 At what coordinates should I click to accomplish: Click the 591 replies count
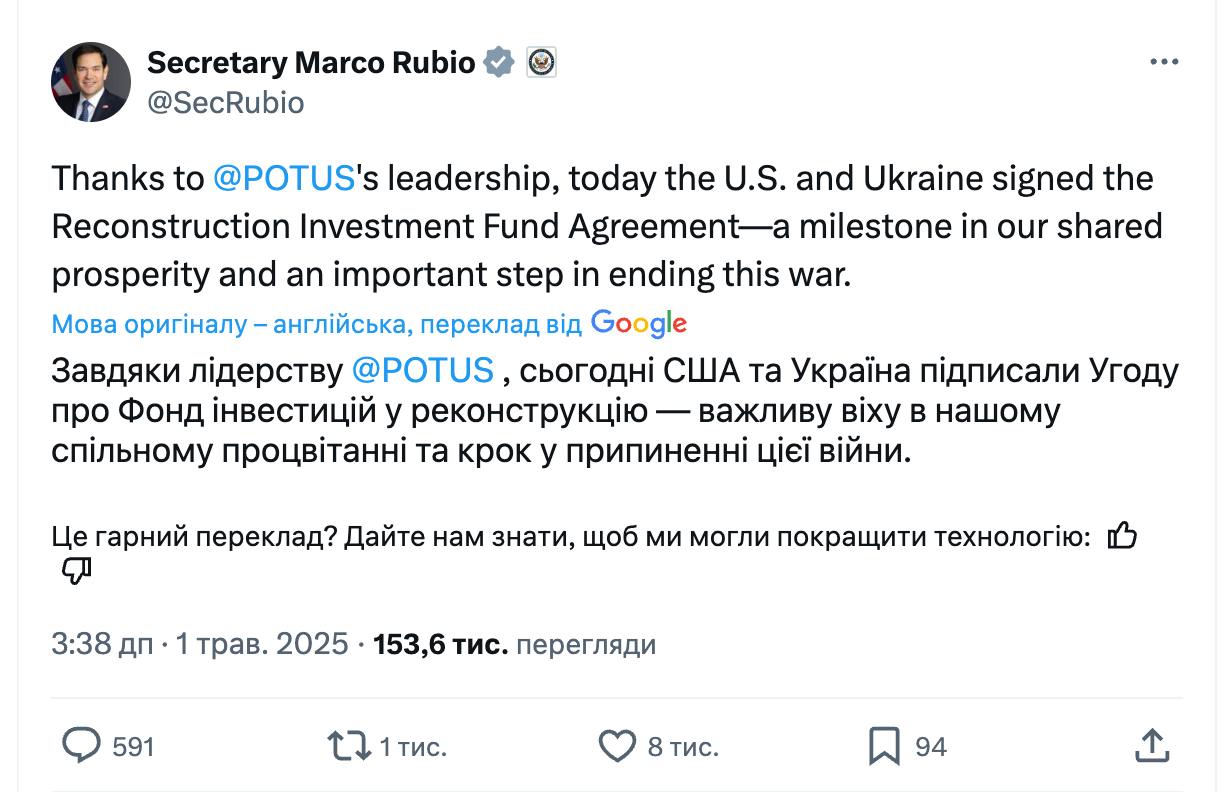pyautogui.click(x=133, y=746)
